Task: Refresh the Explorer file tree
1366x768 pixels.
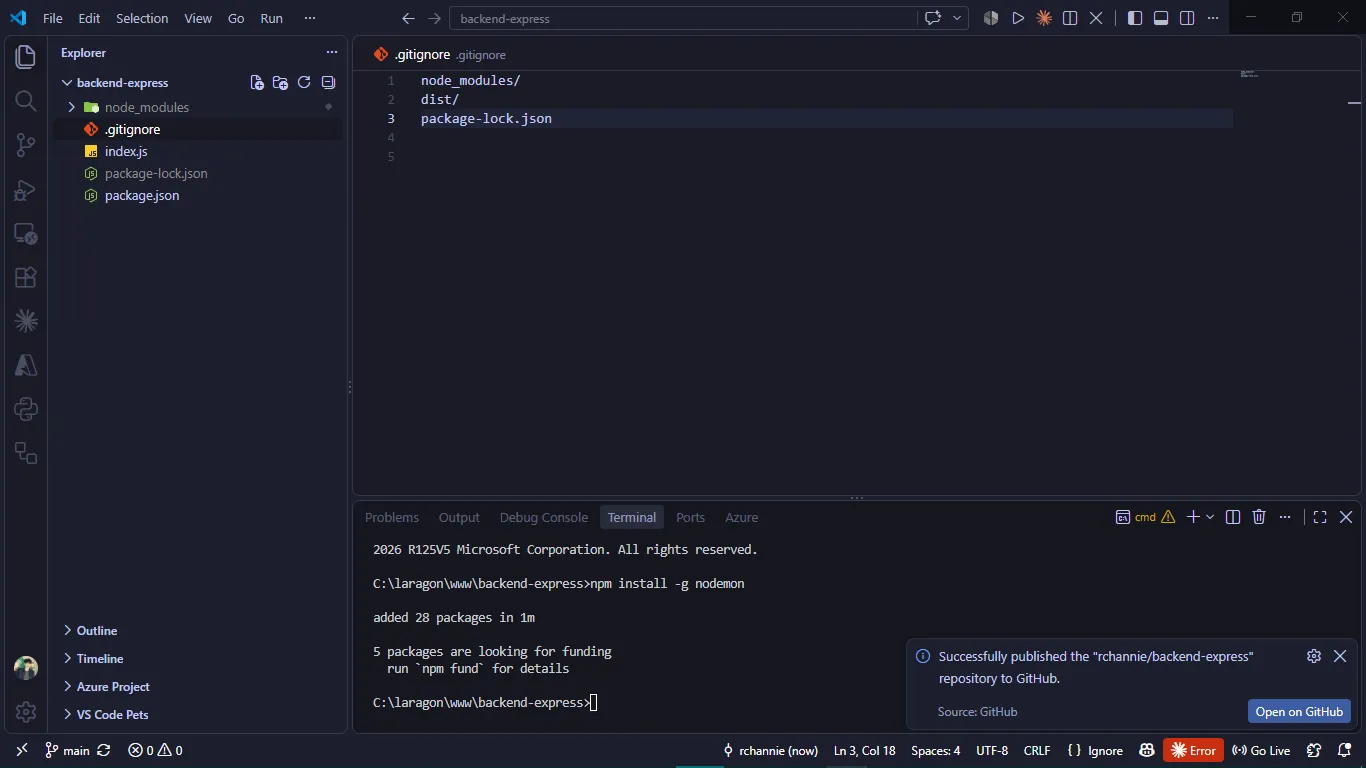Action: [304, 83]
